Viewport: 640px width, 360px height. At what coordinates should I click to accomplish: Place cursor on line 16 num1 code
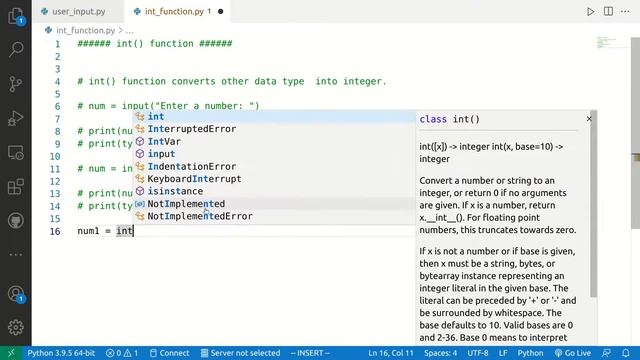click(x=105, y=231)
